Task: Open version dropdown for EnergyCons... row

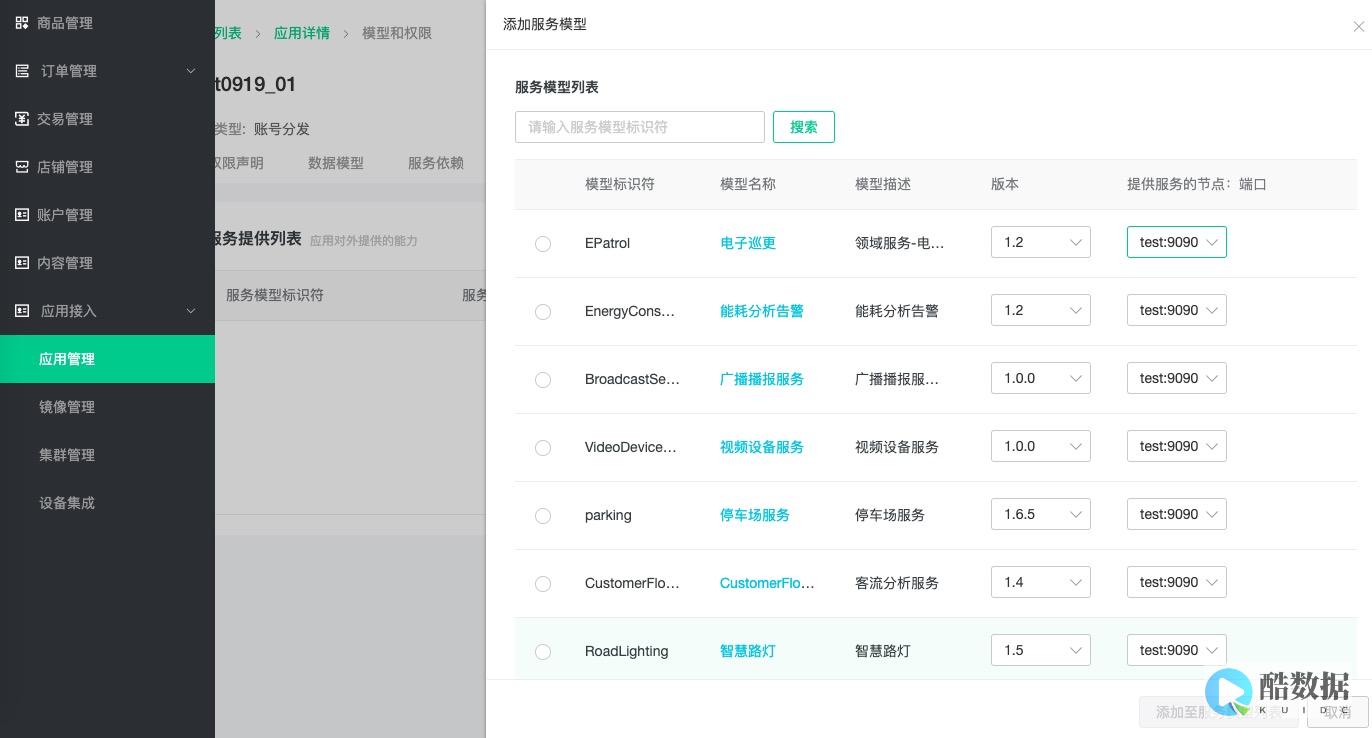Action: click(1041, 310)
